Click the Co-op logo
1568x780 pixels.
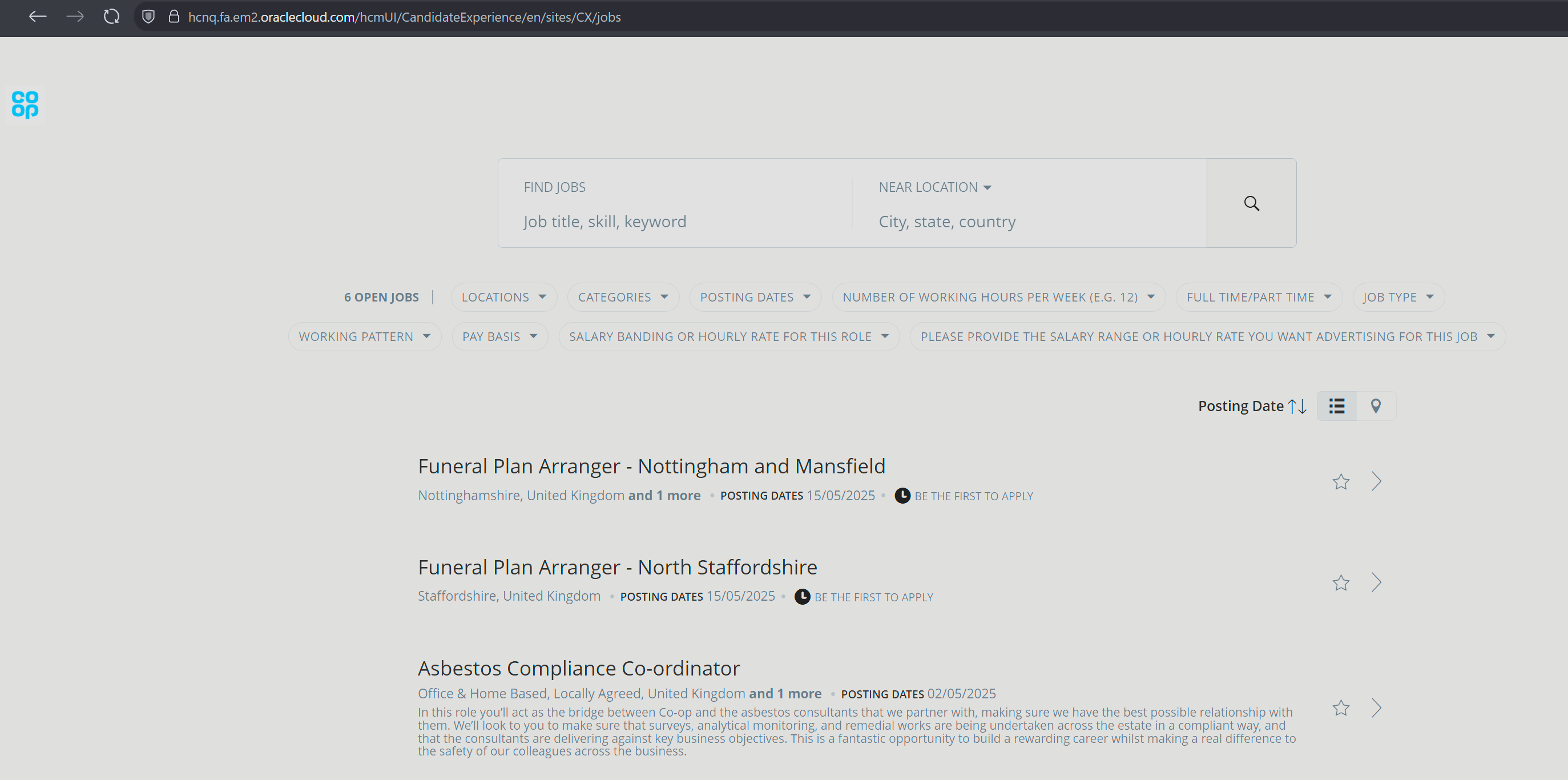point(25,104)
